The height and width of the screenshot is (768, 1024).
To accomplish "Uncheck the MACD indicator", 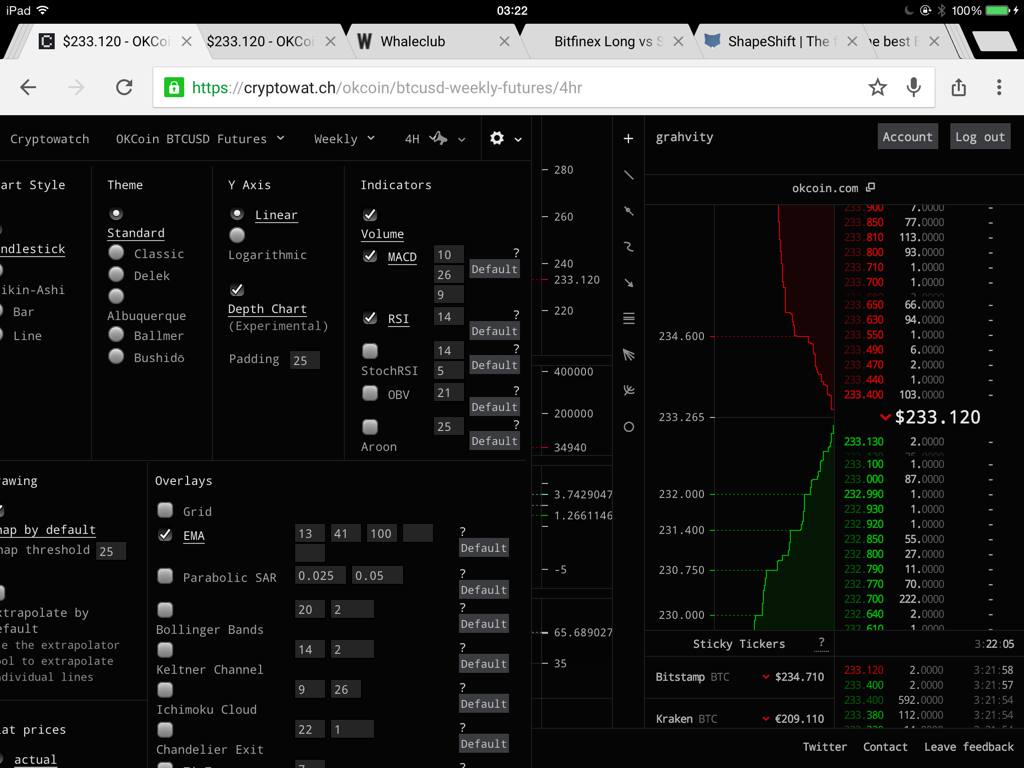I will [370, 256].
